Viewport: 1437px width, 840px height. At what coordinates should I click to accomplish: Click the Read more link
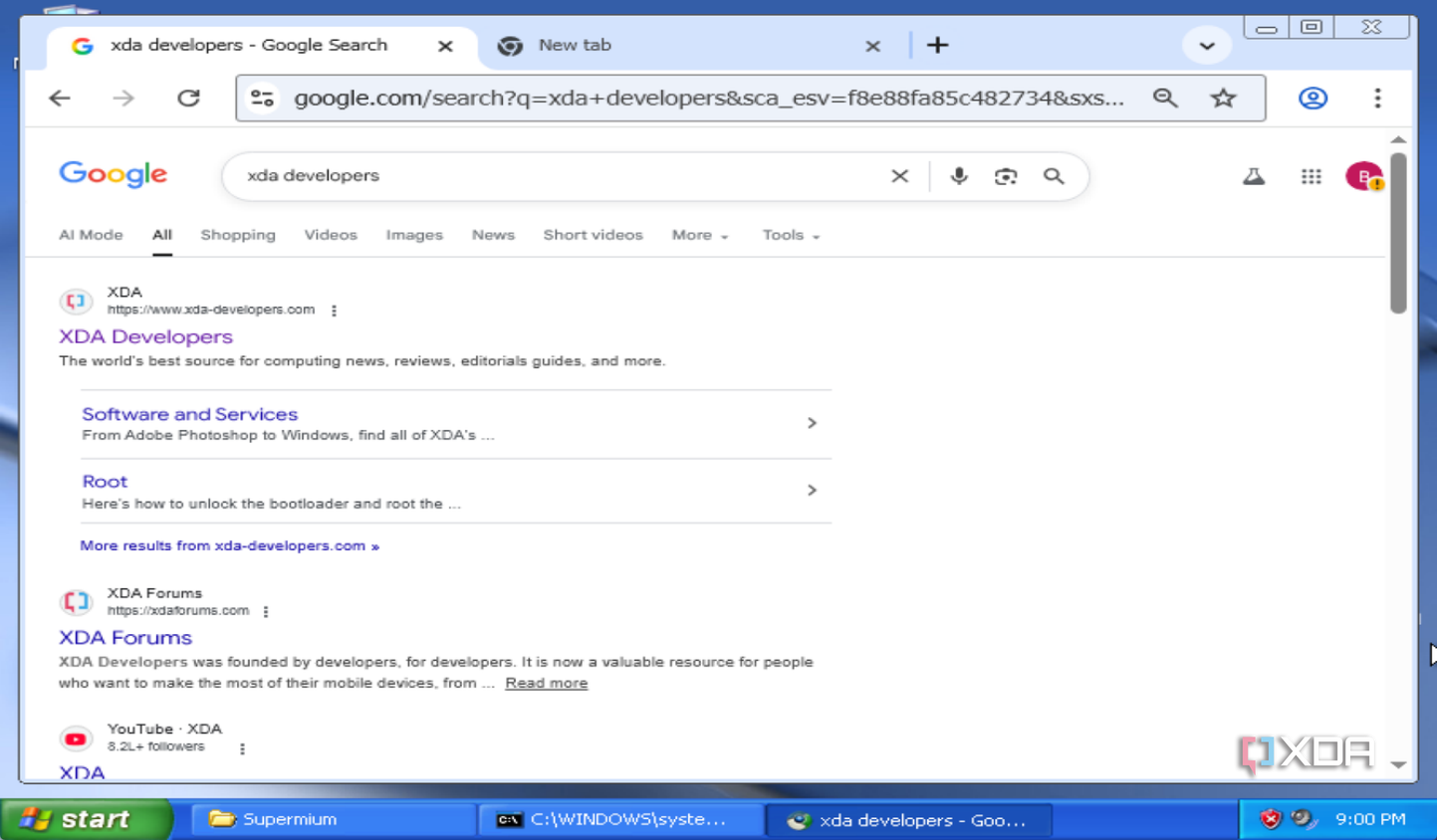click(x=546, y=683)
